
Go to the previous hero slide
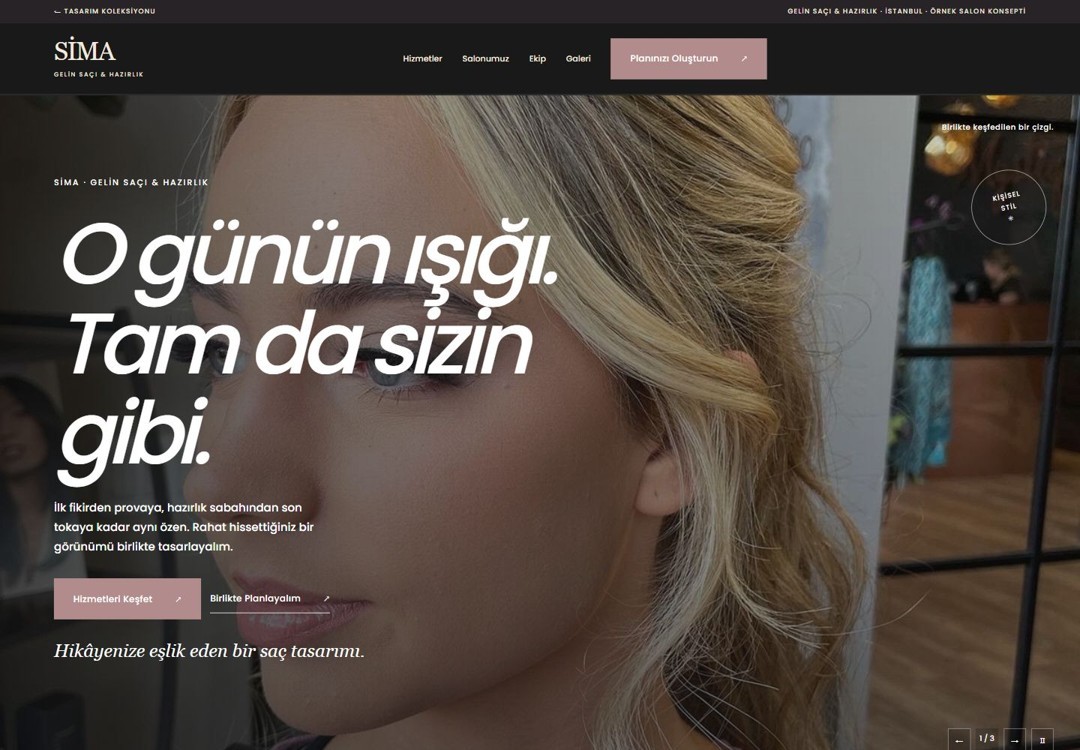click(x=959, y=740)
